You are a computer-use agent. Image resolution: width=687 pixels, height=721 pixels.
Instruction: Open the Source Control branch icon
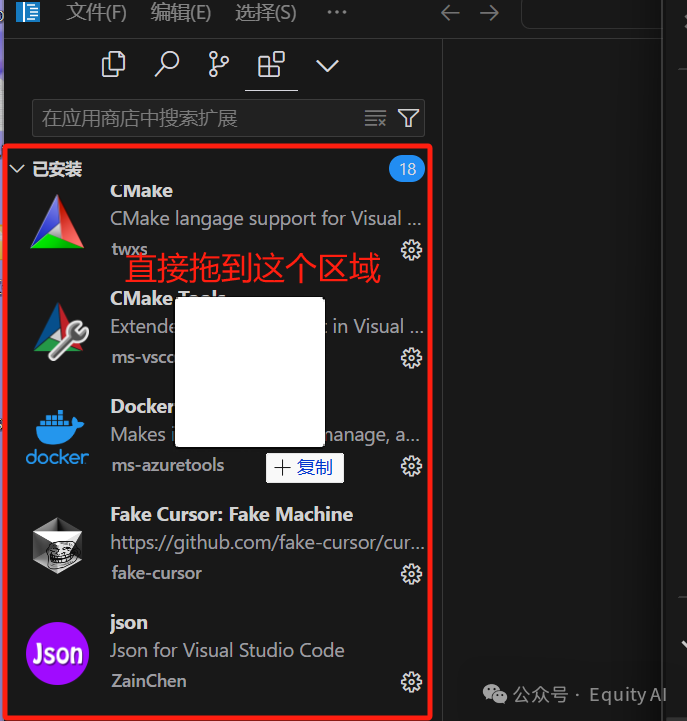click(218, 64)
